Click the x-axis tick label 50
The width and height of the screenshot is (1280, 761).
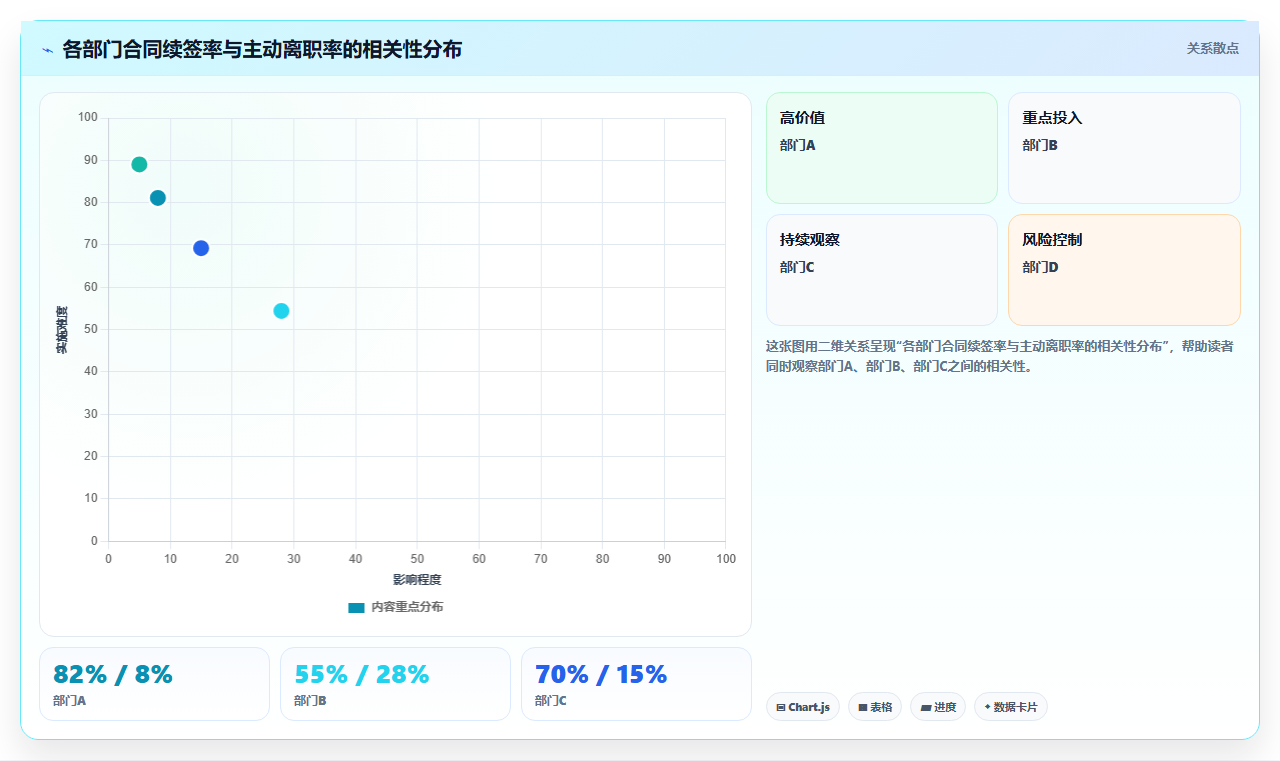[417, 558]
